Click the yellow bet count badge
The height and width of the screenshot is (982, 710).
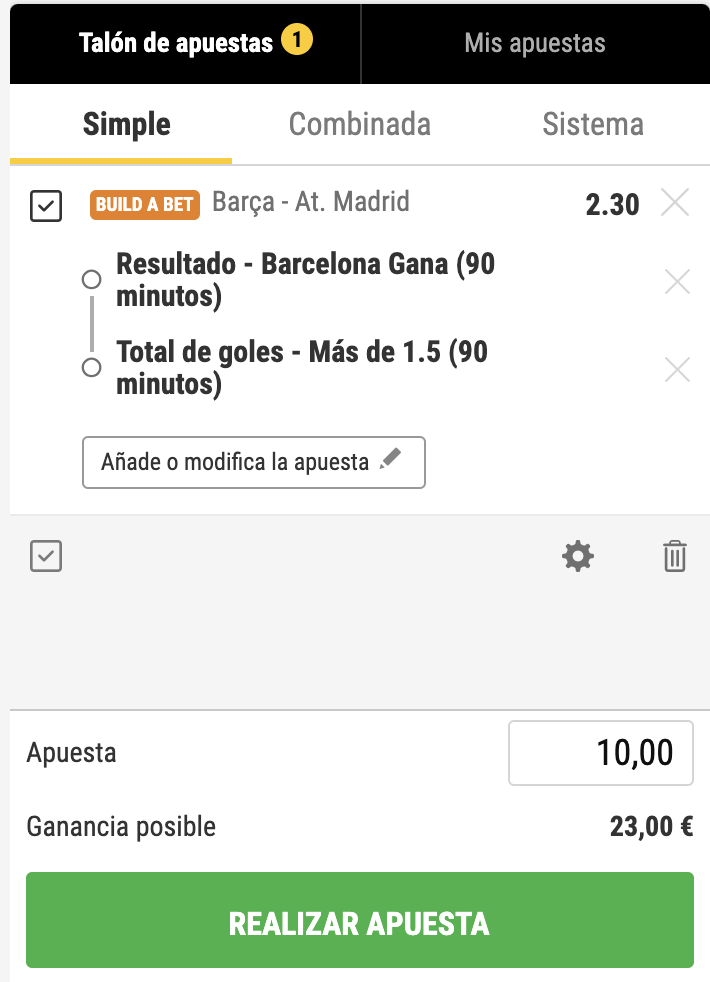click(x=297, y=42)
